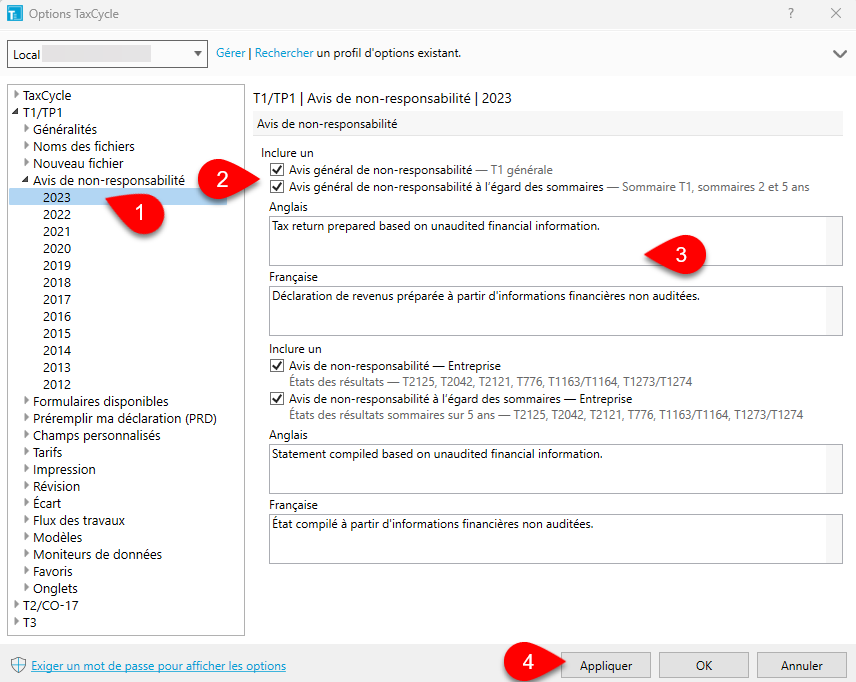Click the Rechercher link
Screen dimensions: 856x682
284,53
